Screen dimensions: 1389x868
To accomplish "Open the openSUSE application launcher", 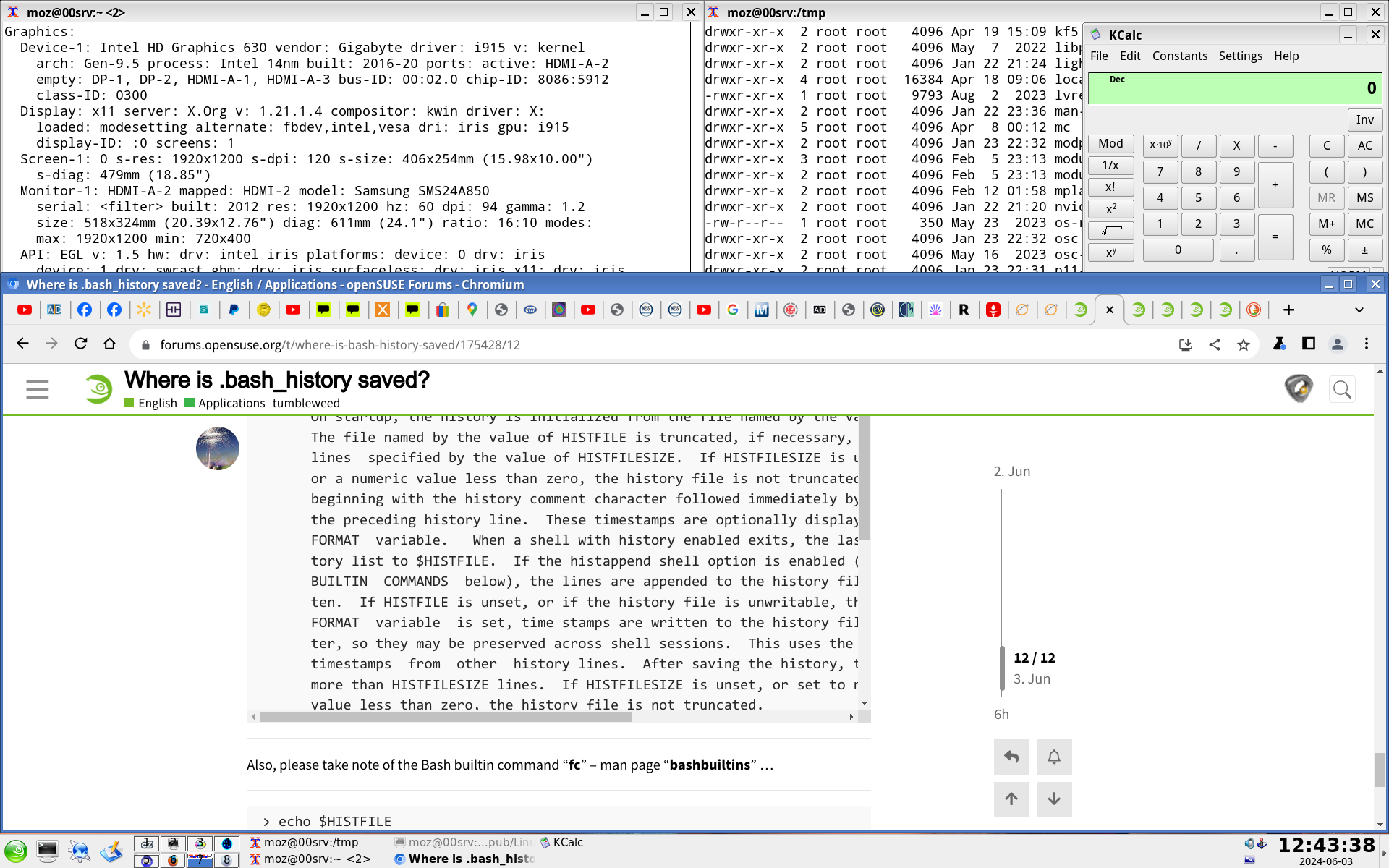I will click(x=15, y=851).
